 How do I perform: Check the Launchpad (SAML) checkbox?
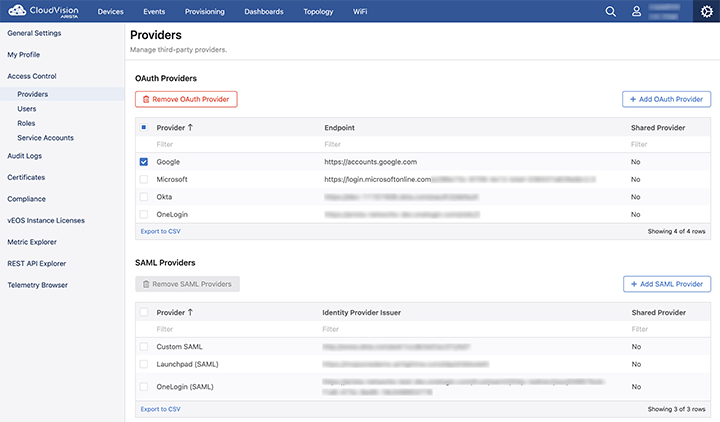(x=144, y=364)
